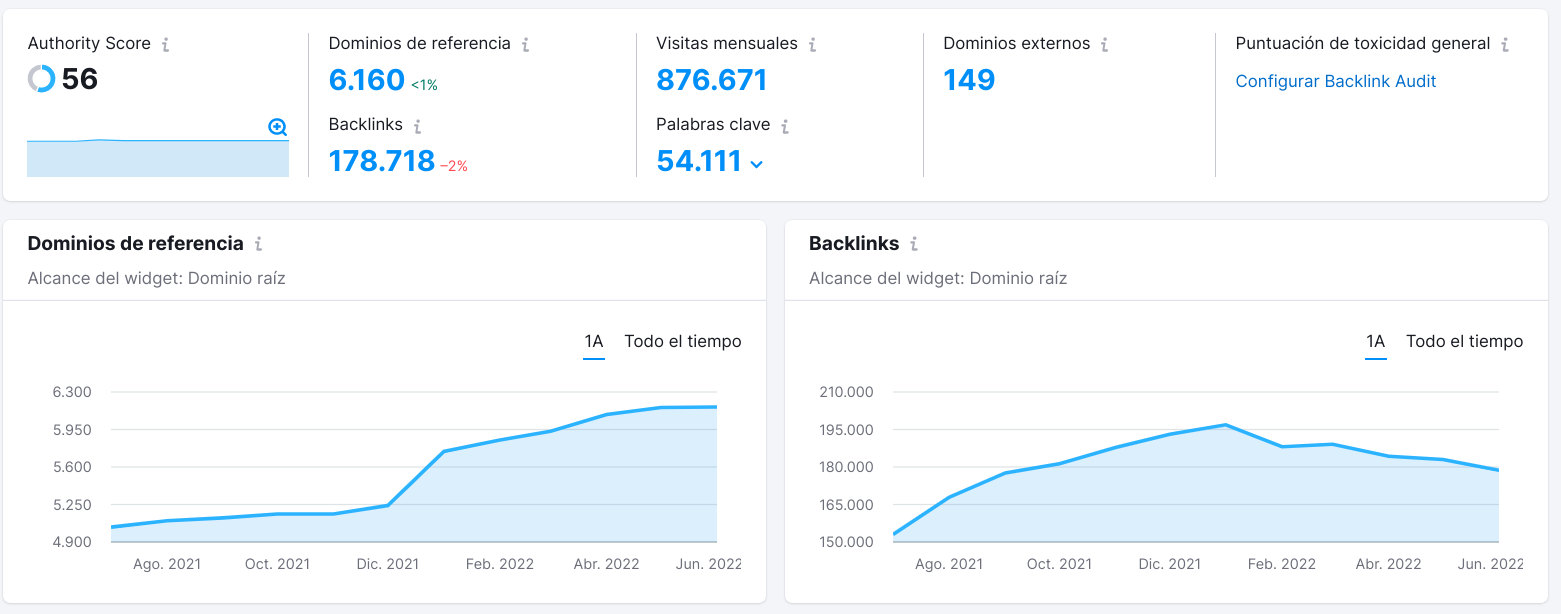
Task: Click info icon in Backlinks widget title
Action: [x=914, y=244]
